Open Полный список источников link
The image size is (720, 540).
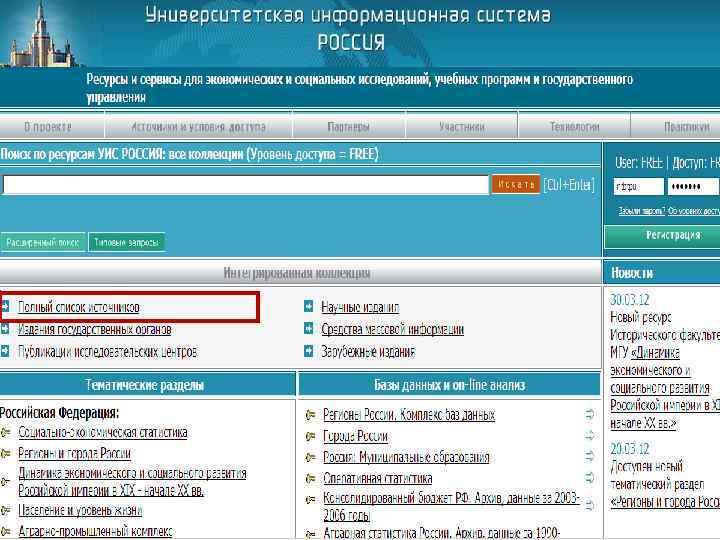click(79, 307)
